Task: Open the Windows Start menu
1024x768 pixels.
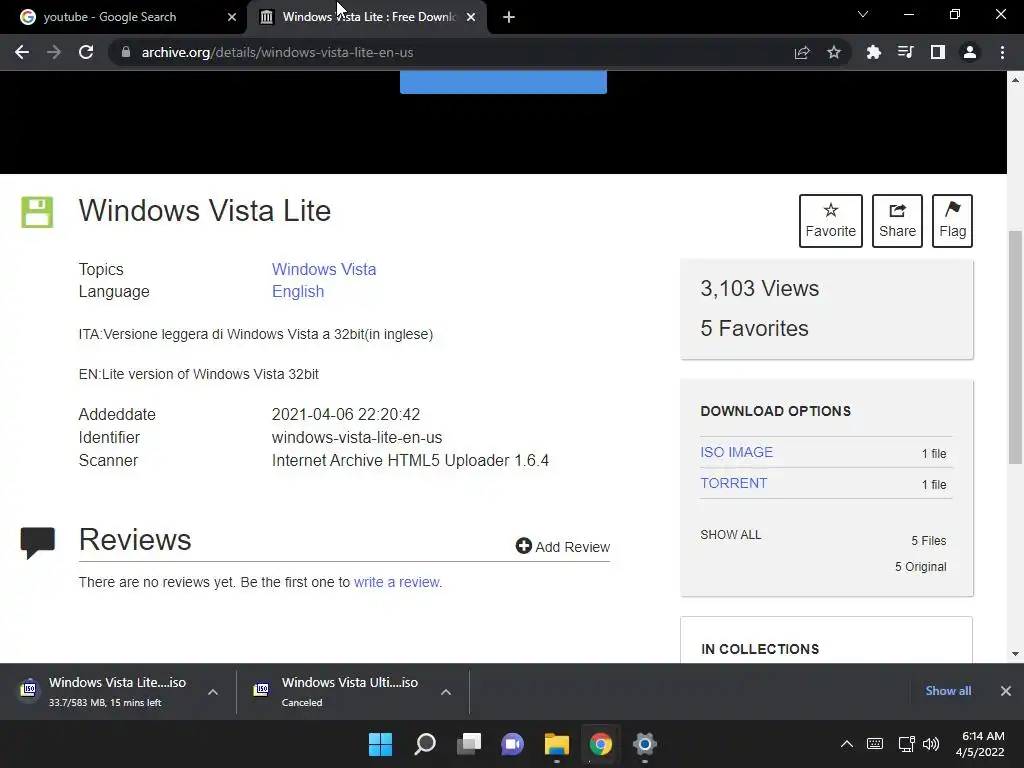Action: pyautogui.click(x=381, y=744)
